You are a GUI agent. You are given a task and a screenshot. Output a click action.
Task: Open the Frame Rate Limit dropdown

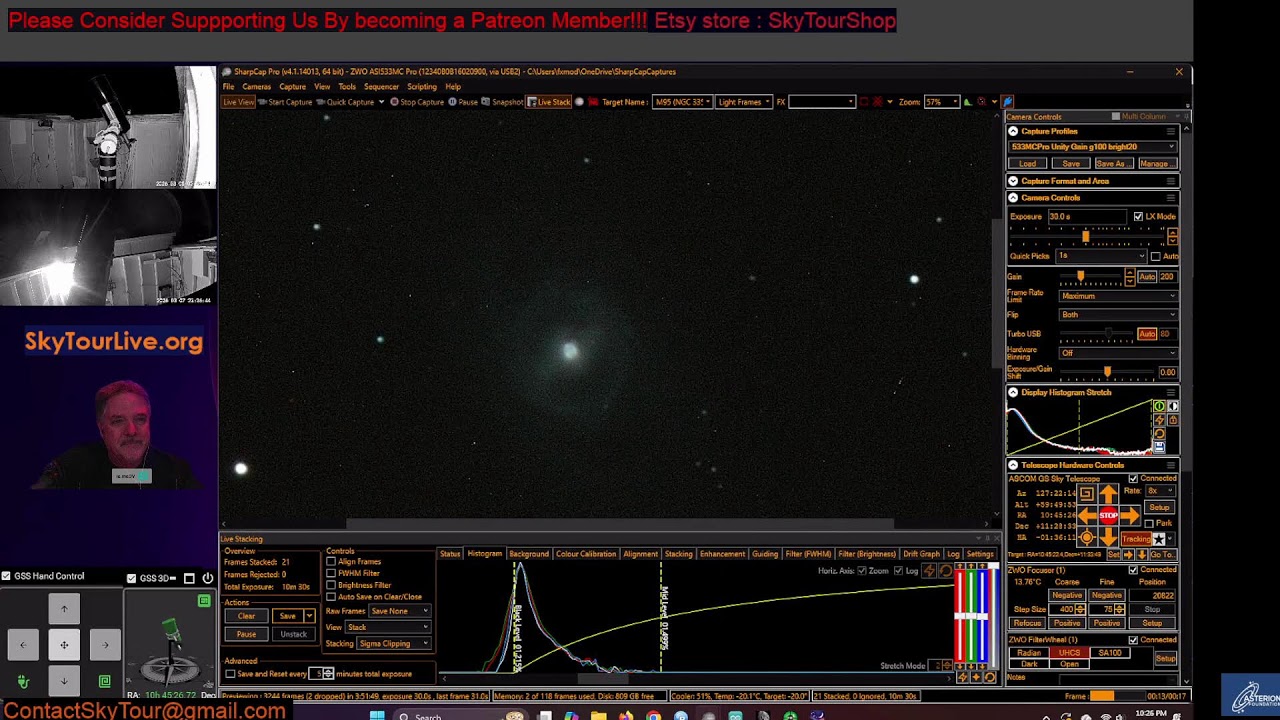tap(1118, 296)
